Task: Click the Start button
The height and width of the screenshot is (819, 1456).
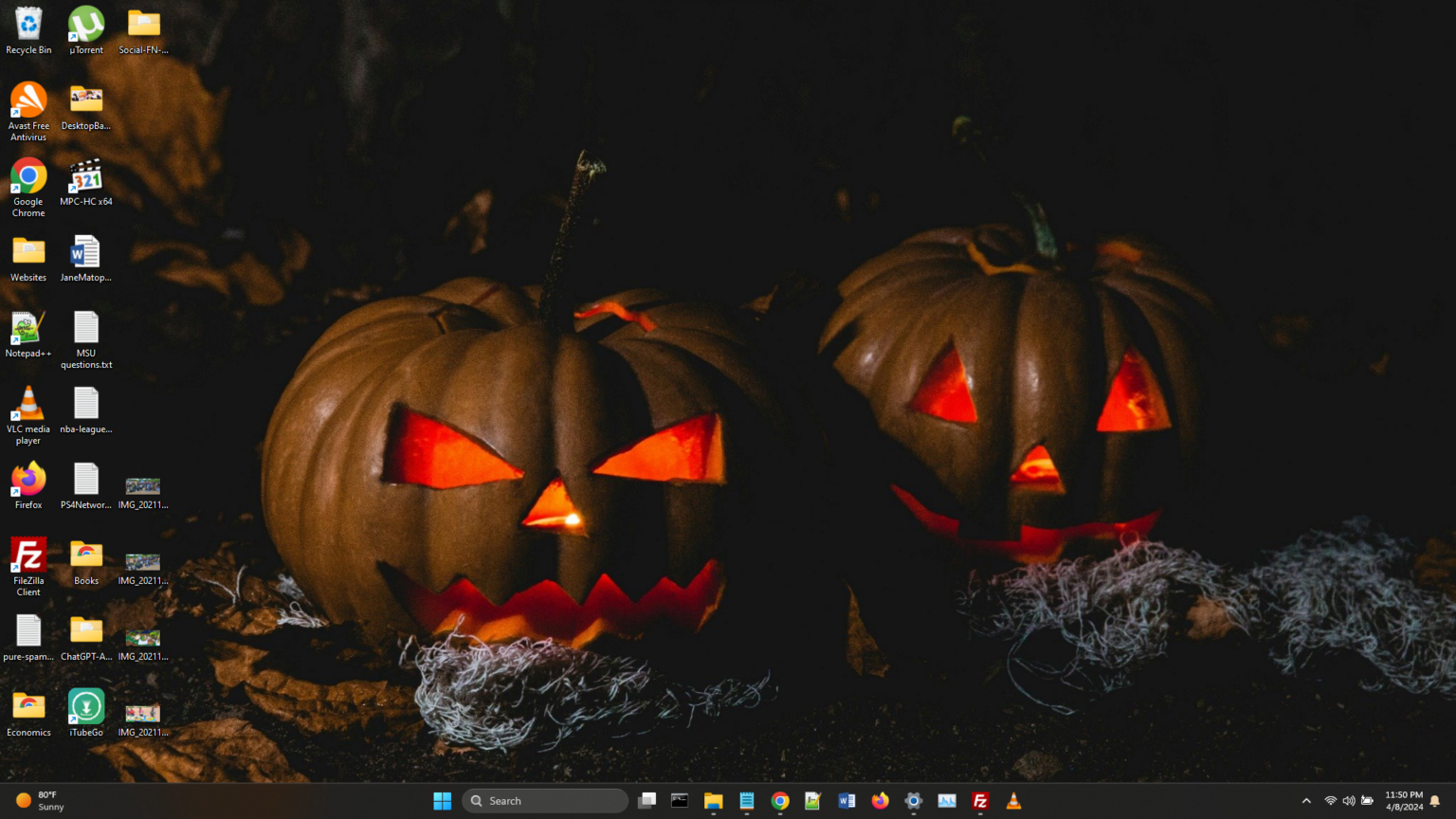Action: (442, 801)
